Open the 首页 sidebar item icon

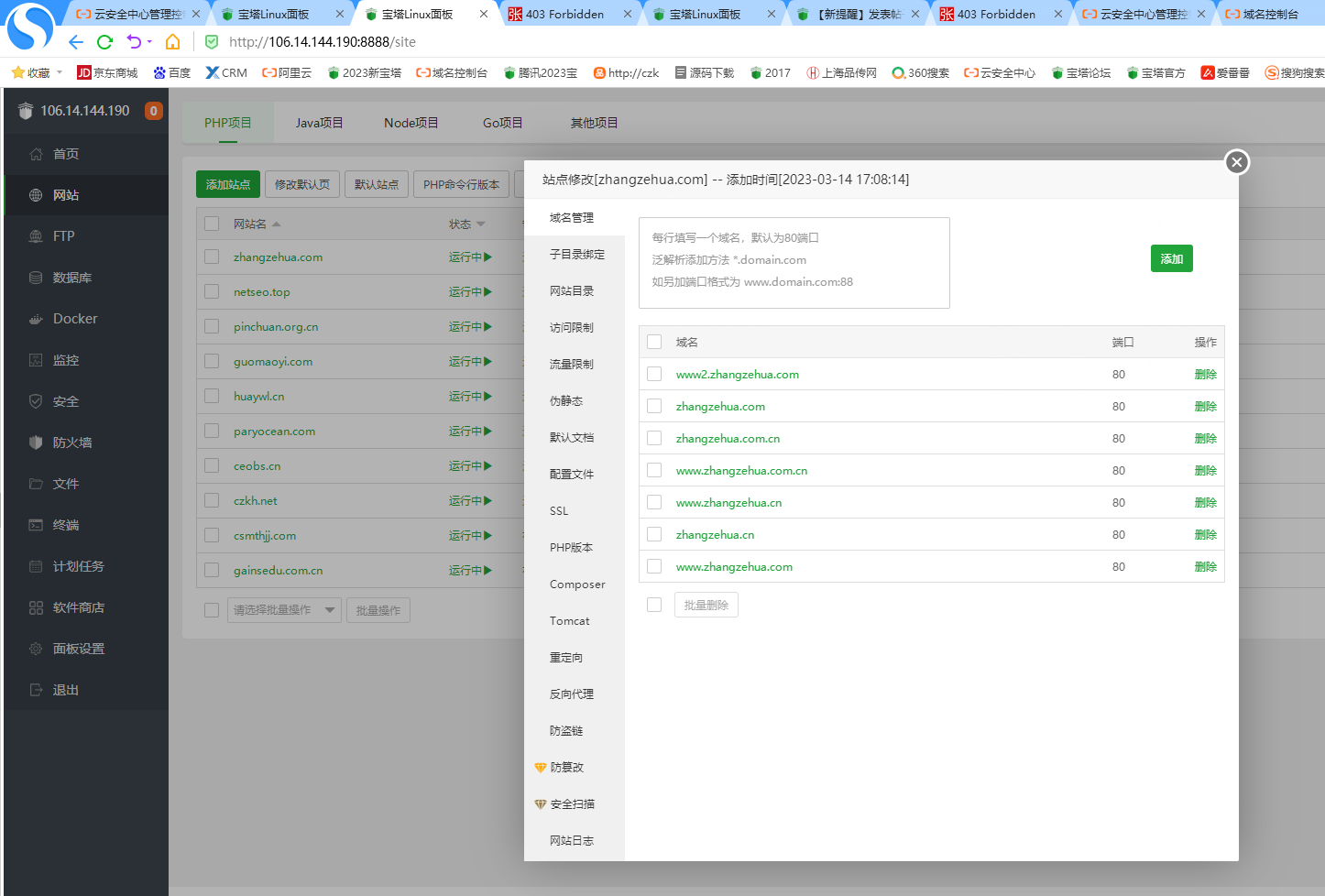[36, 154]
